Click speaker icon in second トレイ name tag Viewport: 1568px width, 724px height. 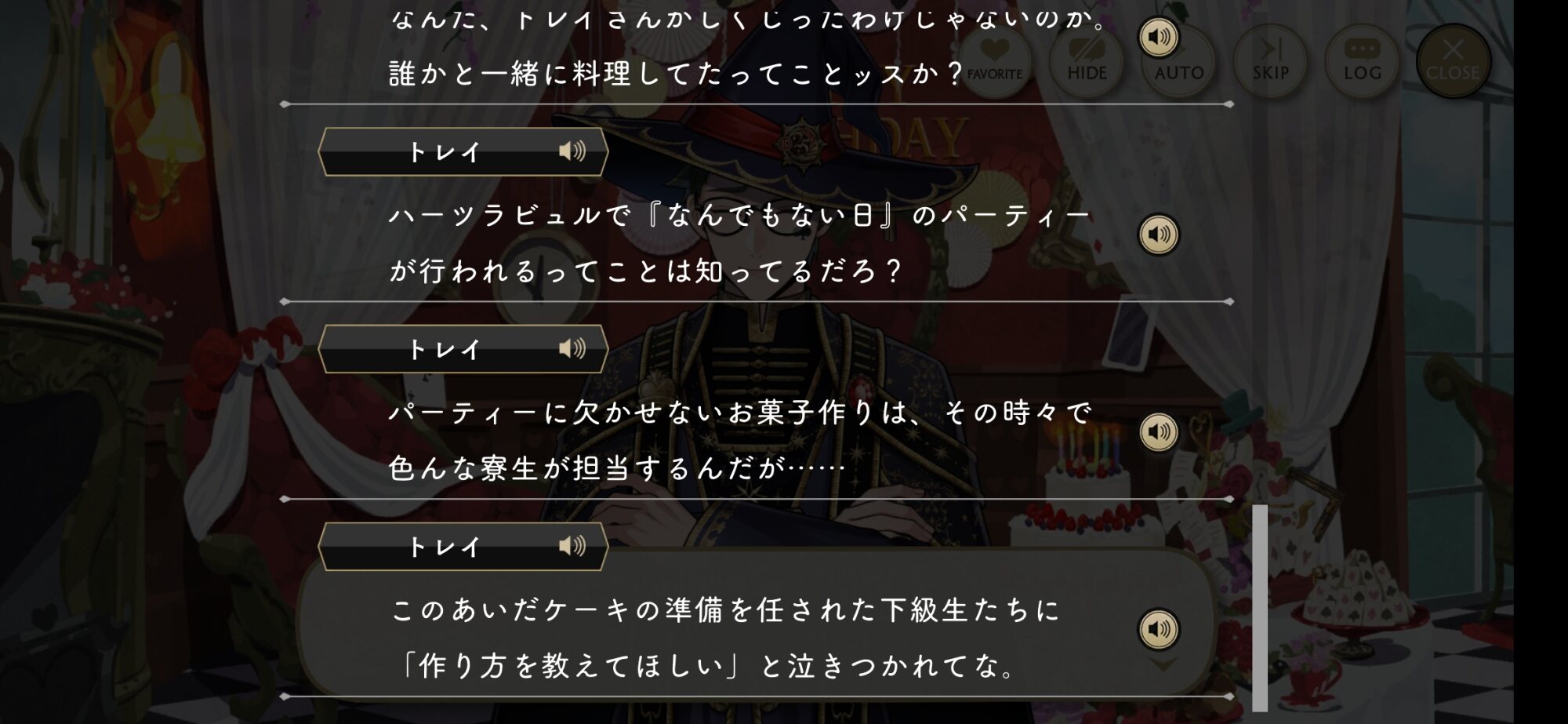[572, 348]
